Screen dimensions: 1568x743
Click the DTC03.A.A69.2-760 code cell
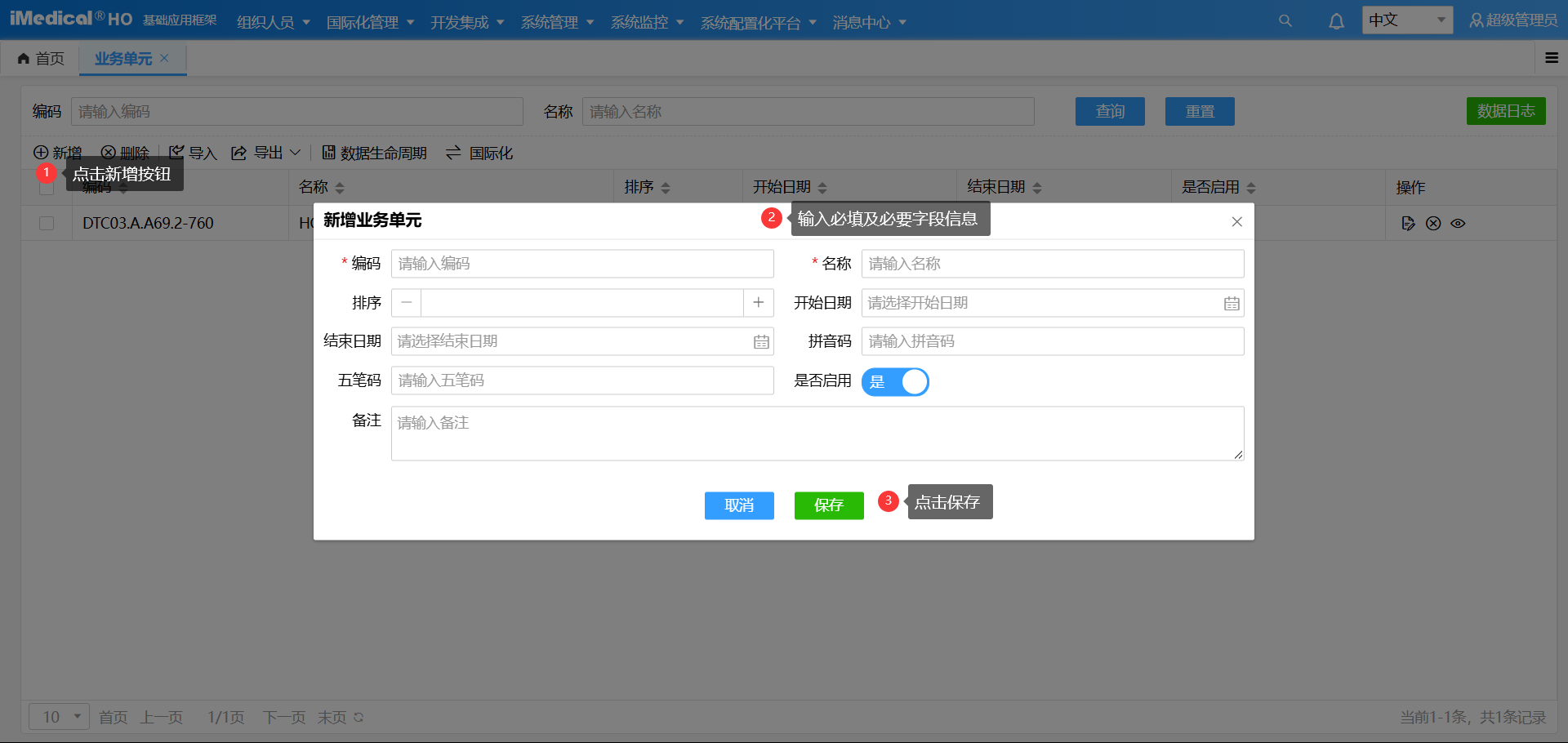pos(148,223)
